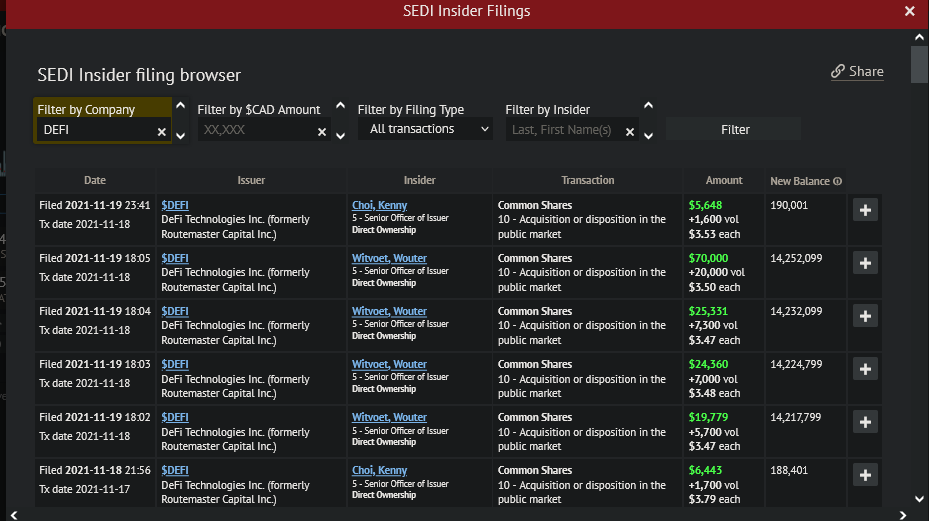
Task: Expand the Witvoet $70,000 filing with plus button
Action: pyautogui.click(x=866, y=263)
